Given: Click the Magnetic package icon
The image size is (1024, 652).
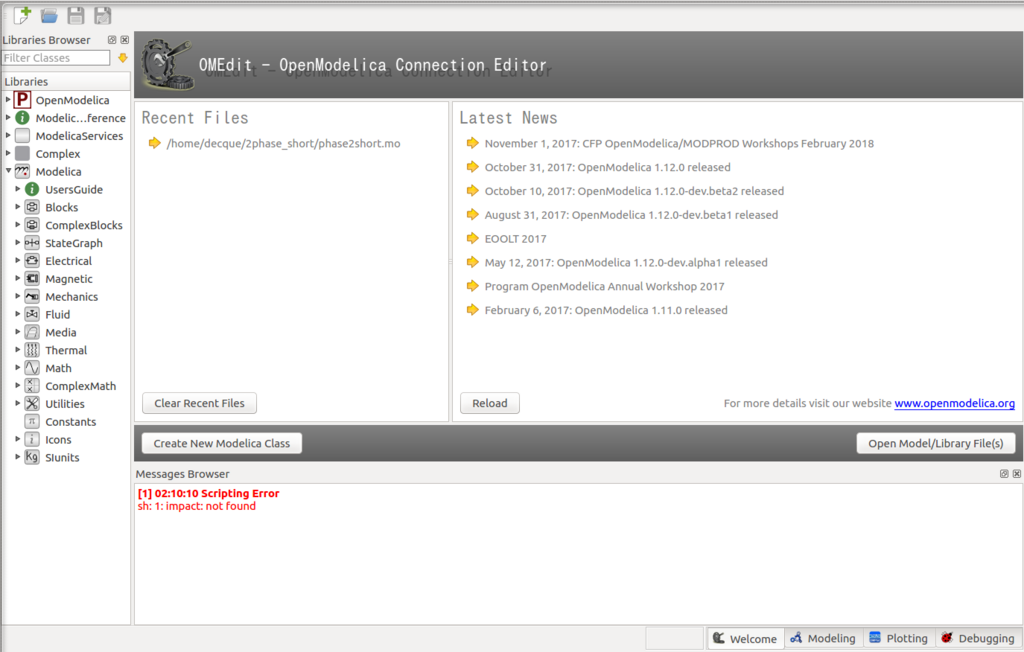Looking at the screenshot, I should point(32,278).
